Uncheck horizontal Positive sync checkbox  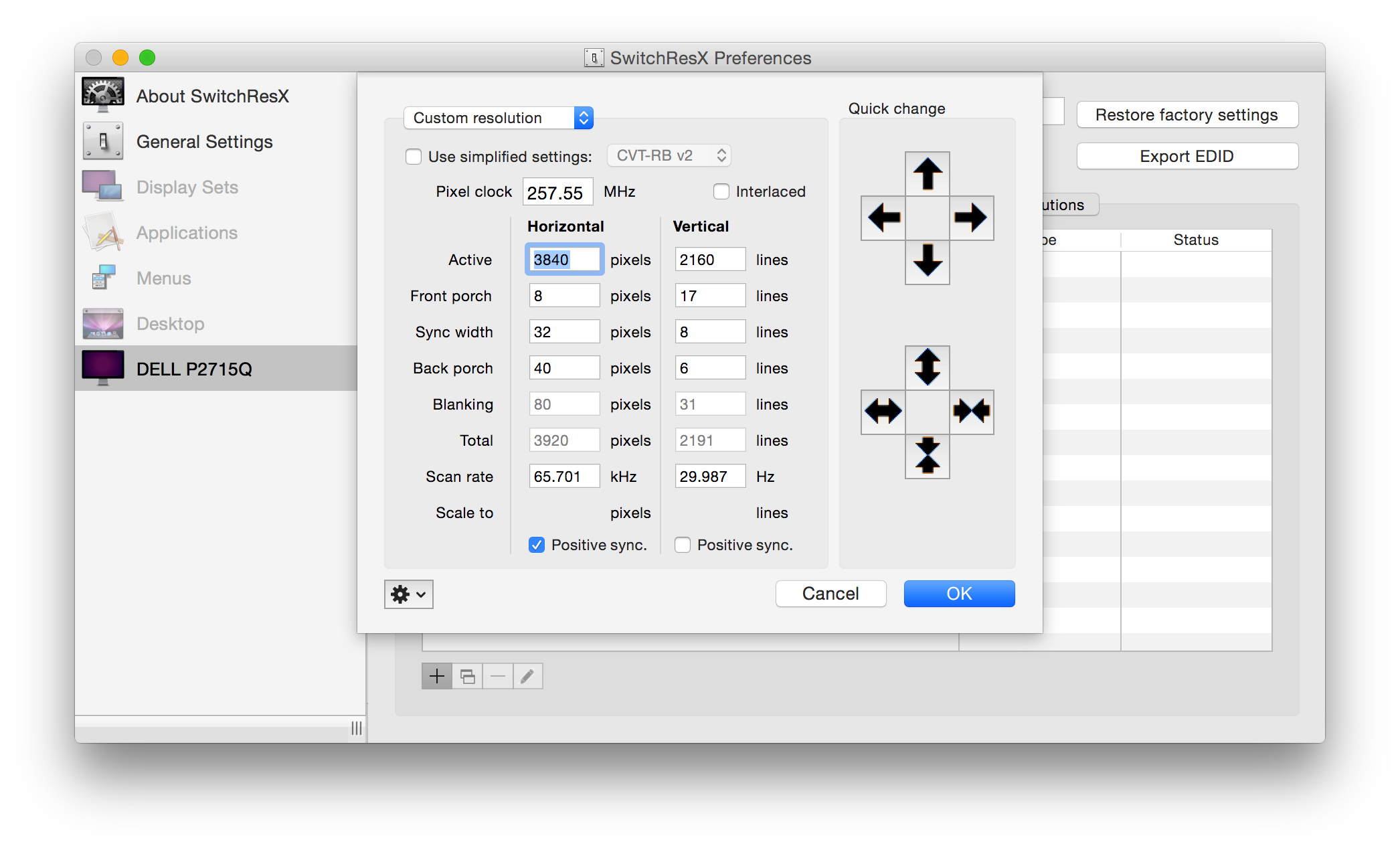tap(536, 545)
